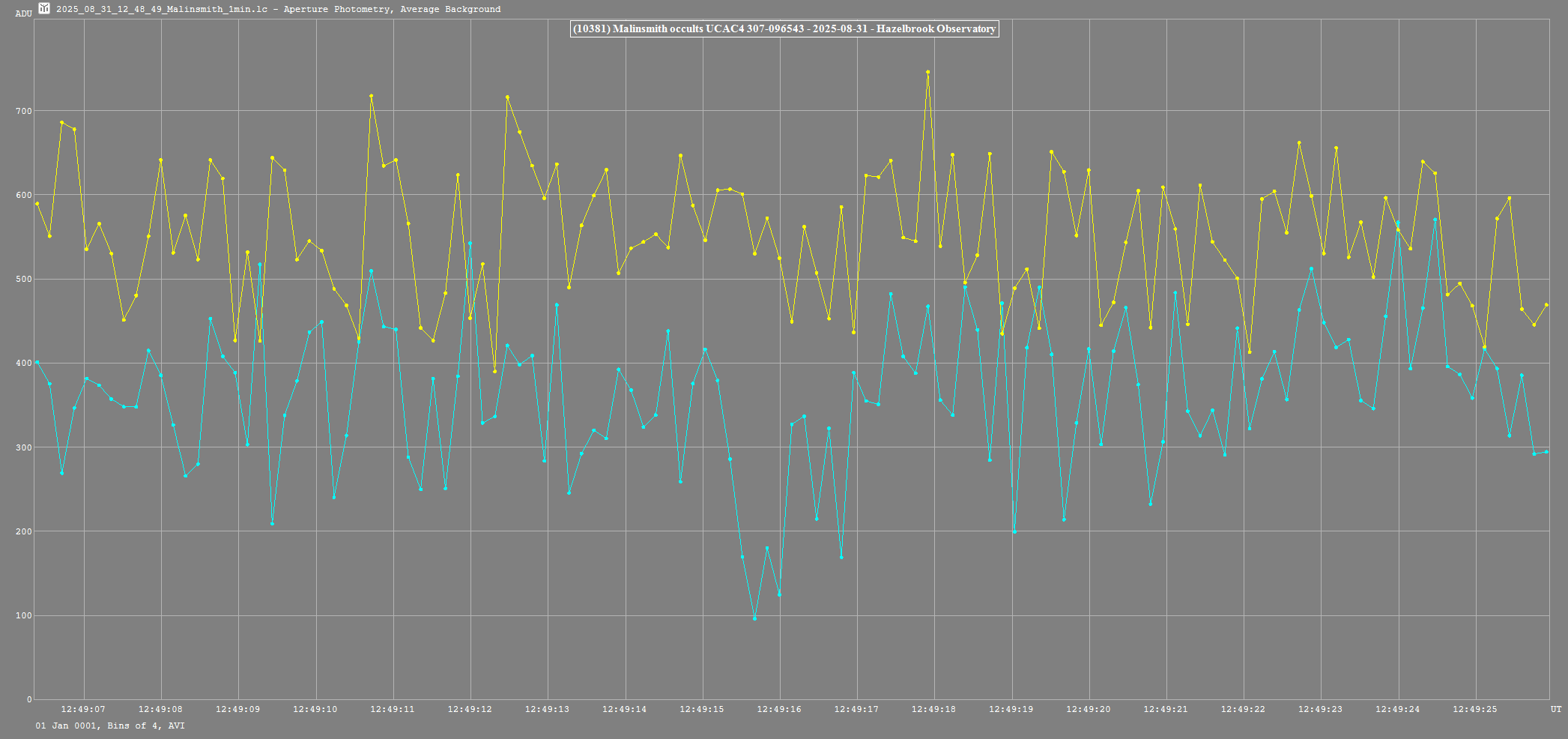Click the Malinsmith occultation chart title box
This screenshot has width=1568, height=739.
click(x=784, y=28)
